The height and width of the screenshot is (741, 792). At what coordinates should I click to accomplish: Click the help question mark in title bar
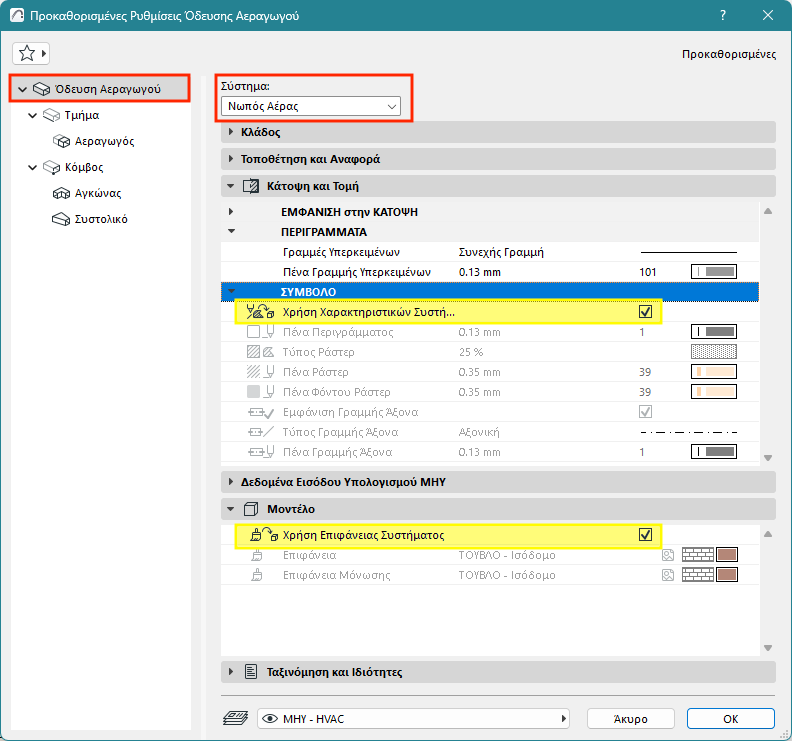(723, 15)
